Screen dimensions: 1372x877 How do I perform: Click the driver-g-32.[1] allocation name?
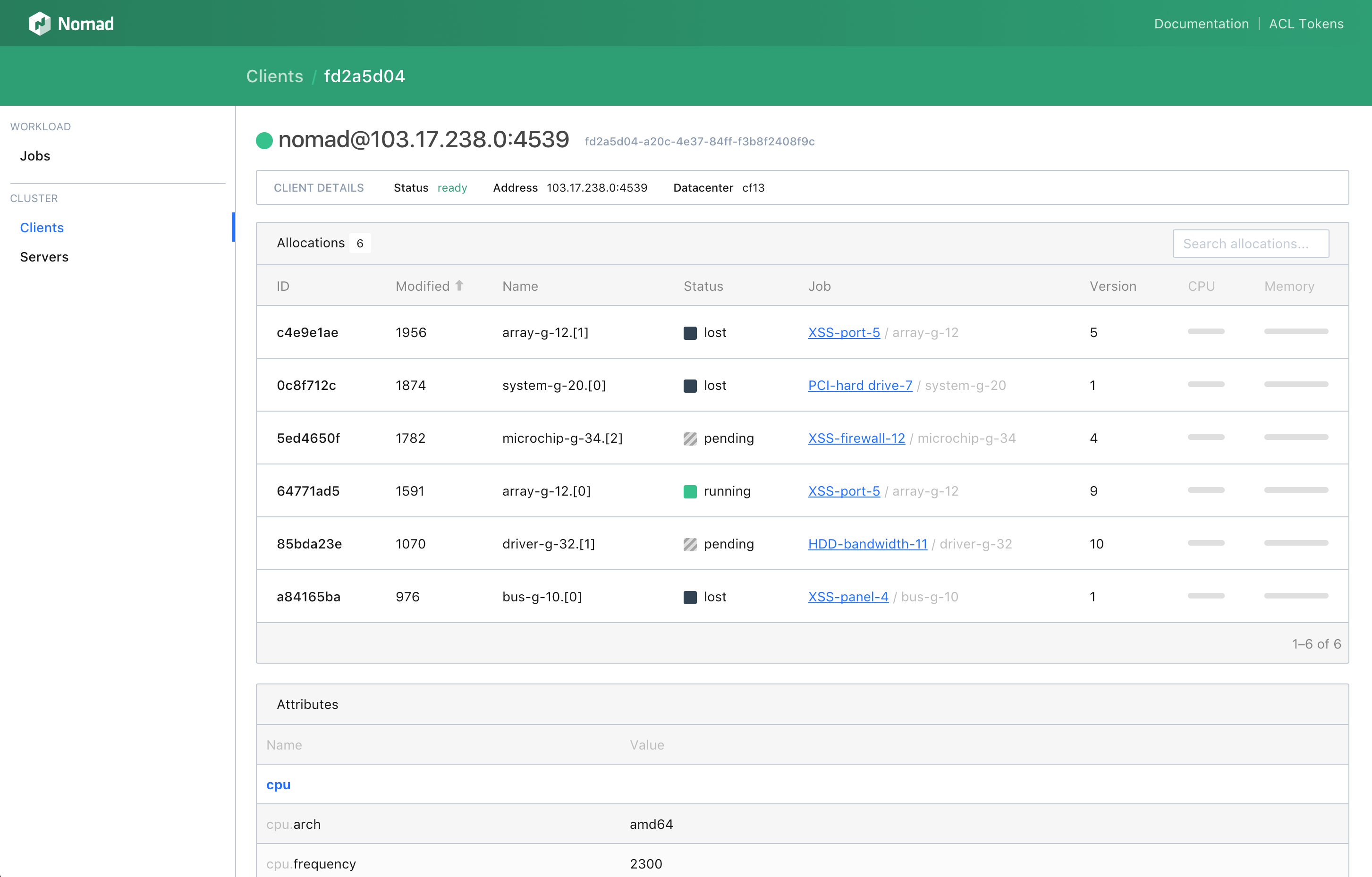click(549, 544)
